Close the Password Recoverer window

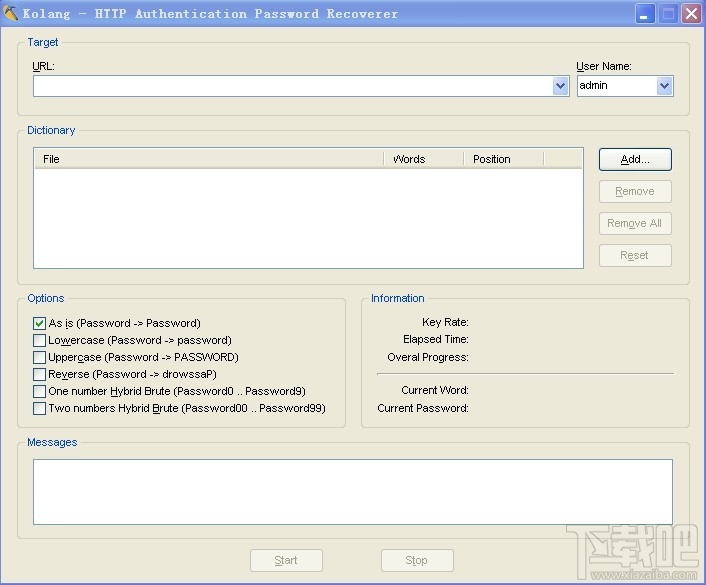[692, 14]
